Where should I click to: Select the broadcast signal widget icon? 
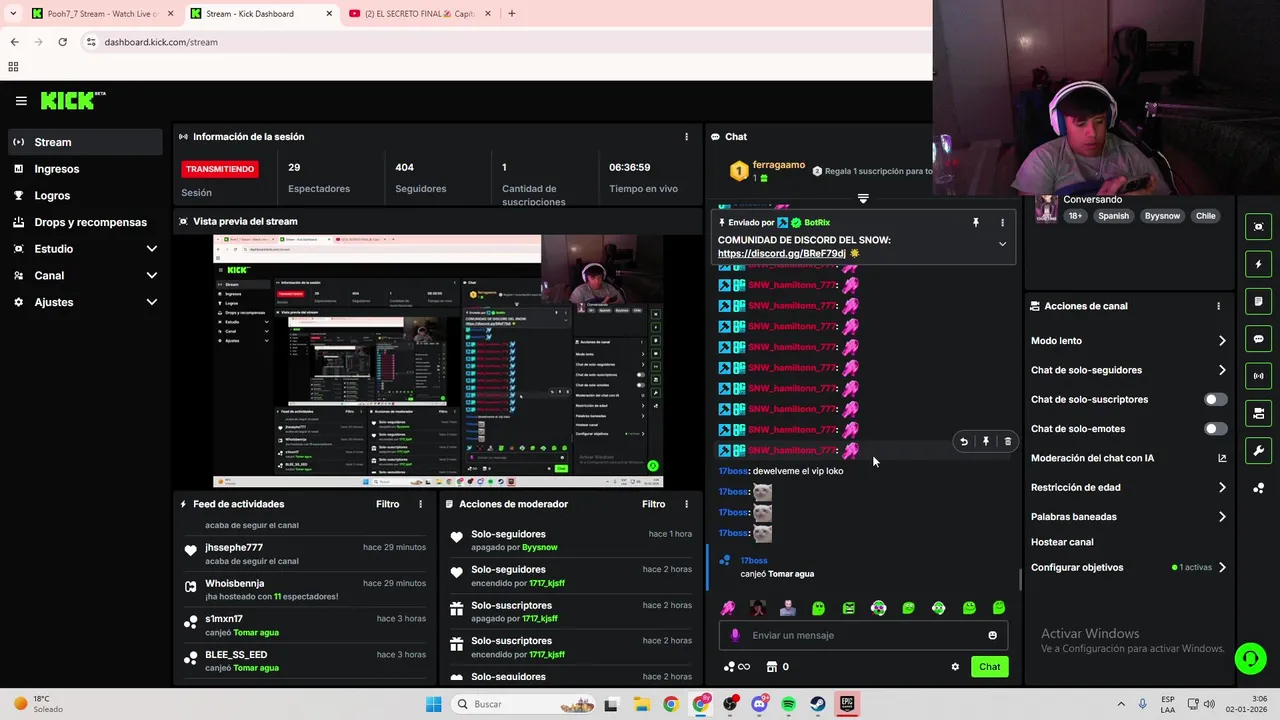click(1258, 376)
